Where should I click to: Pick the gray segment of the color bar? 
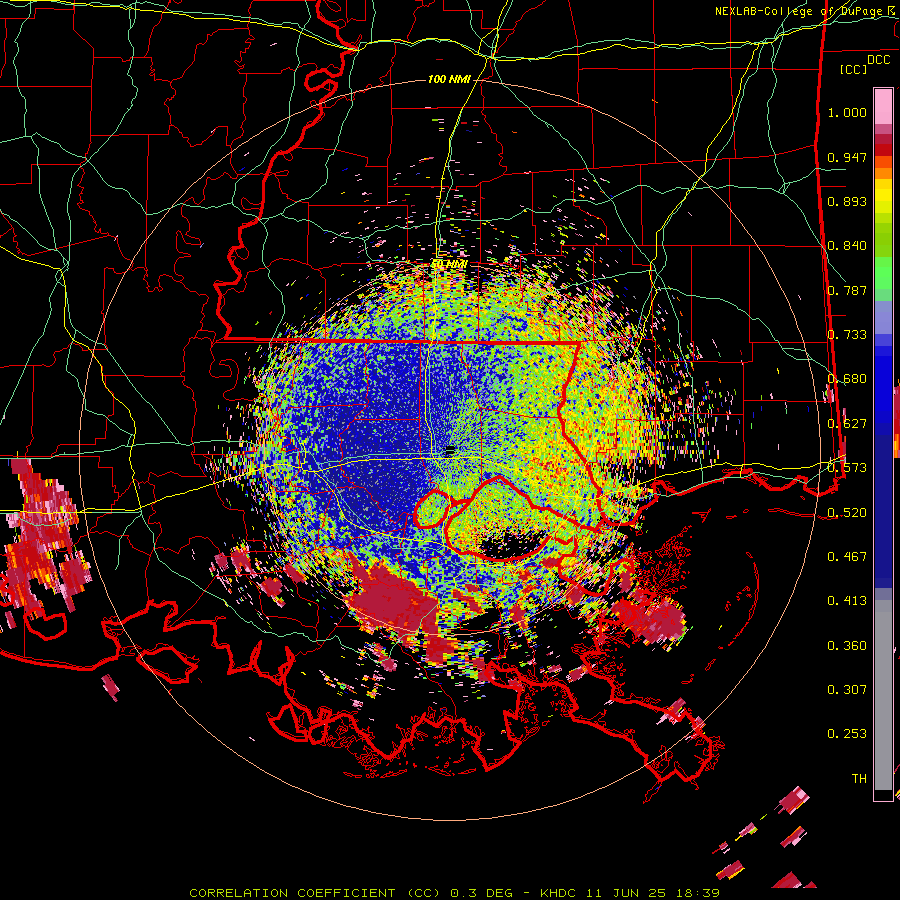(883, 695)
